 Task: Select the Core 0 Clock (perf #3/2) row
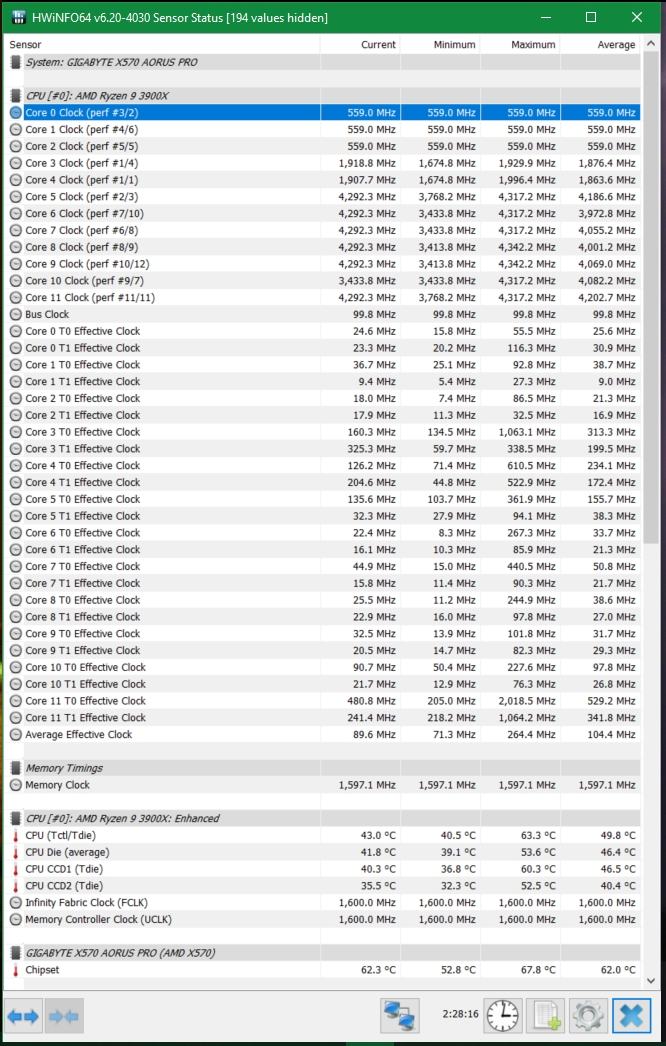[82, 113]
